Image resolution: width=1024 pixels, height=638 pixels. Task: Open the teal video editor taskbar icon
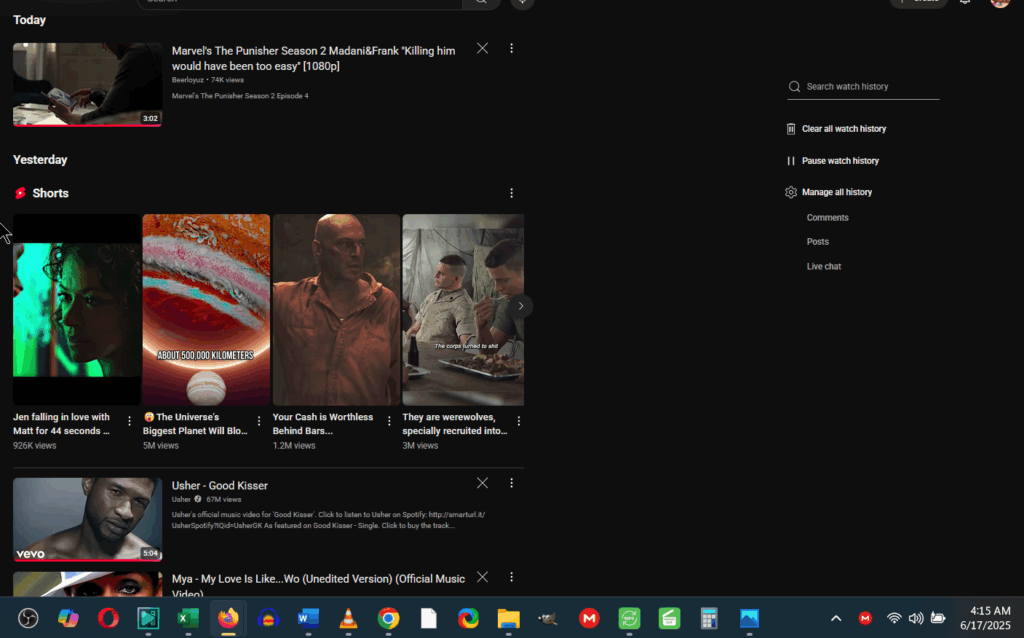(x=148, y=618)
